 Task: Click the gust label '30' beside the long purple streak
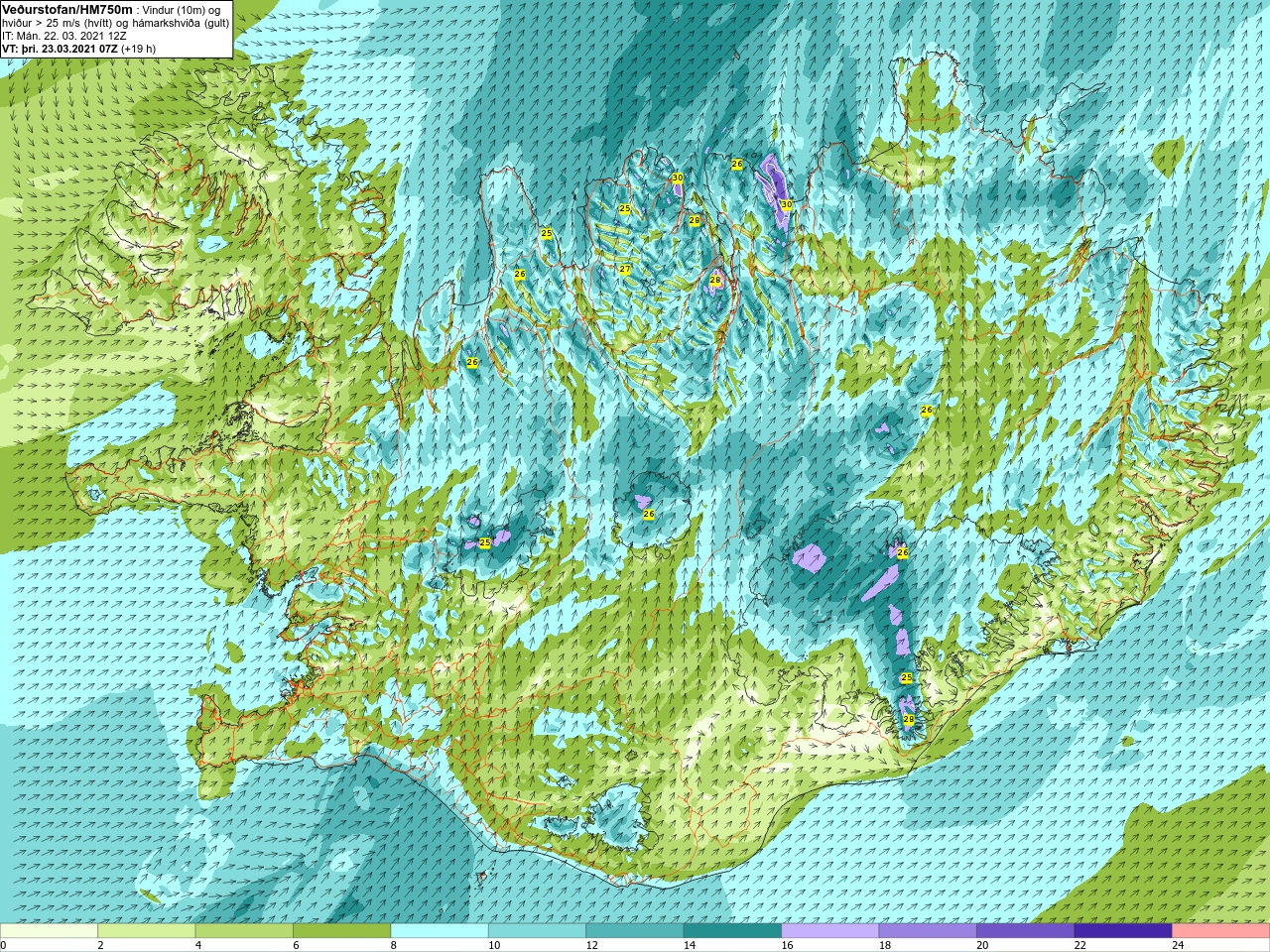tap(786, 204)
